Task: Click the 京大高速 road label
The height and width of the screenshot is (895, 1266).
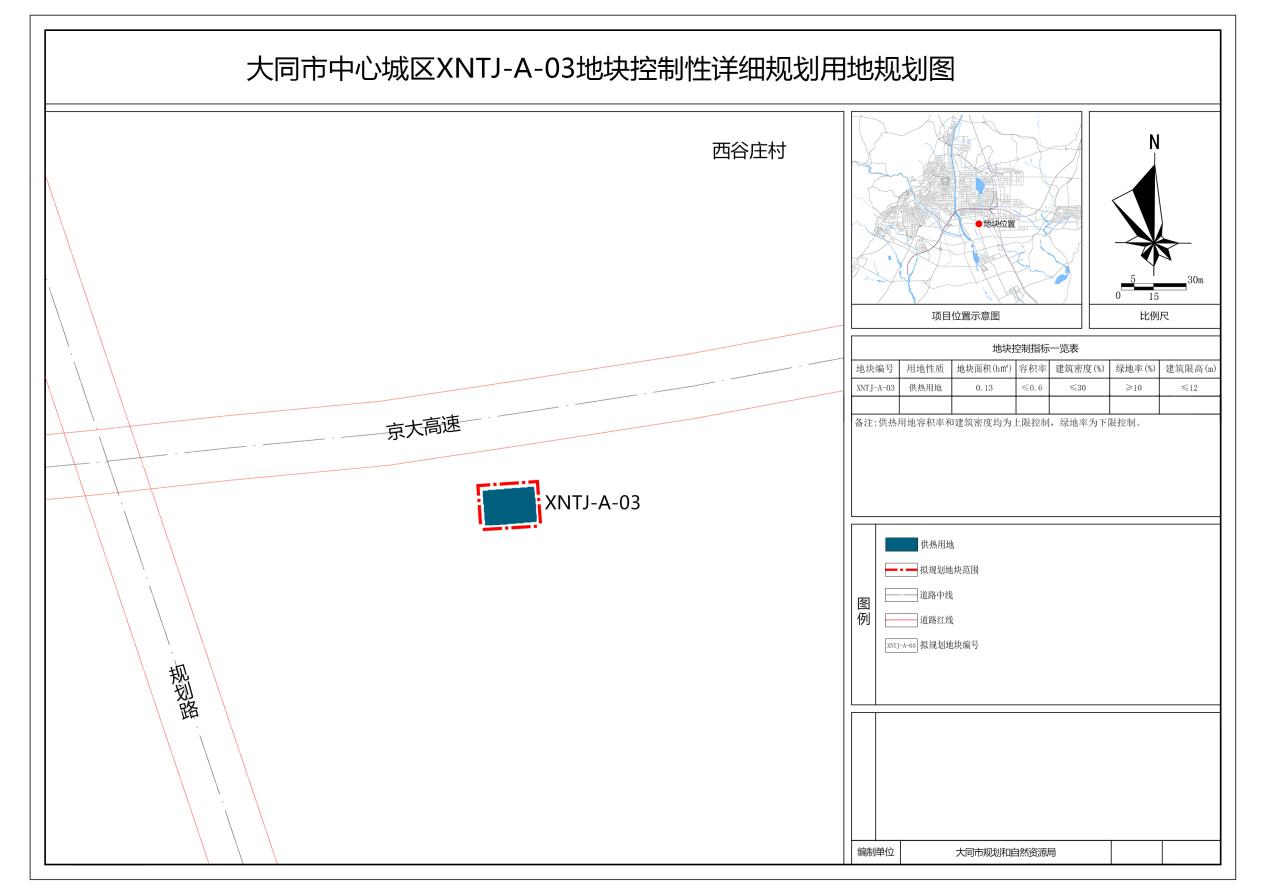Action: (423, 428)
